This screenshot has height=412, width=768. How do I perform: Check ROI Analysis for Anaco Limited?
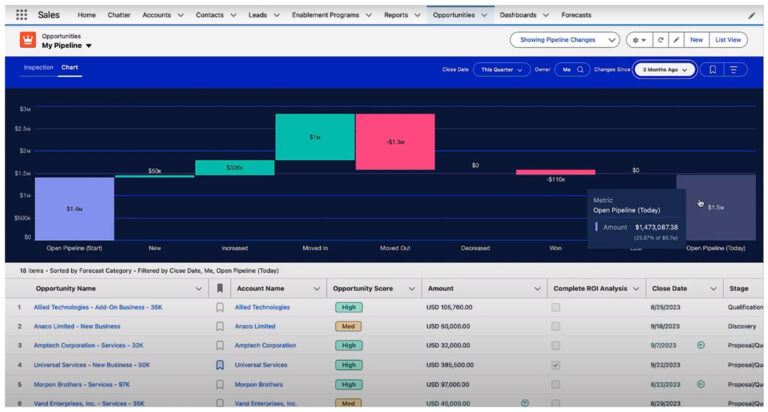pos(555,326)
